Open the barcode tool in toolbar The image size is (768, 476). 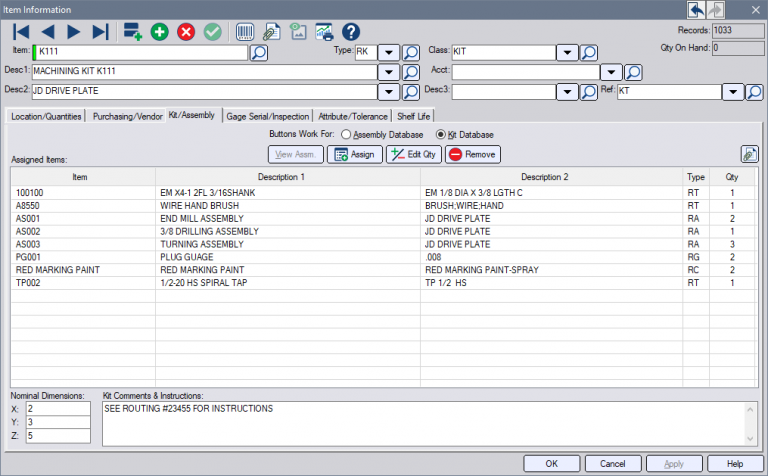coord(245,32)
